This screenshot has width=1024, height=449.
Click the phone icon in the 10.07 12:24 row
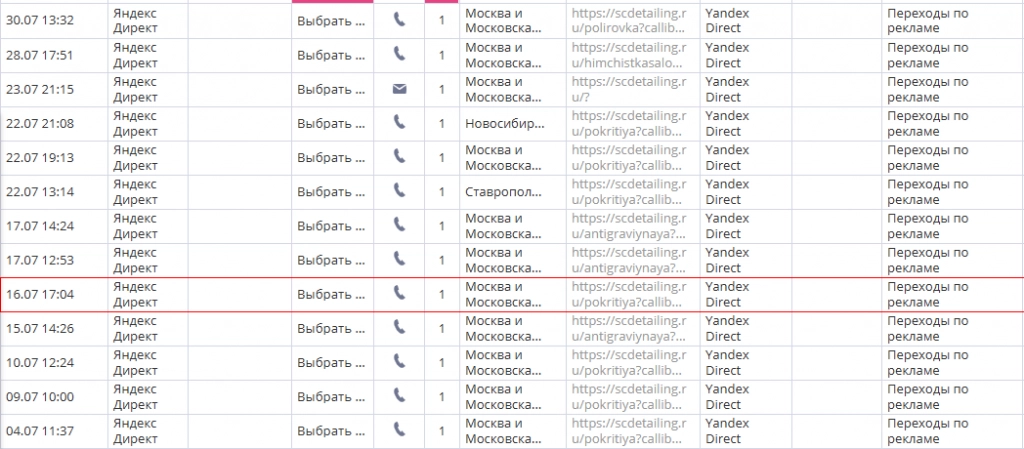(x=399, y=362)
